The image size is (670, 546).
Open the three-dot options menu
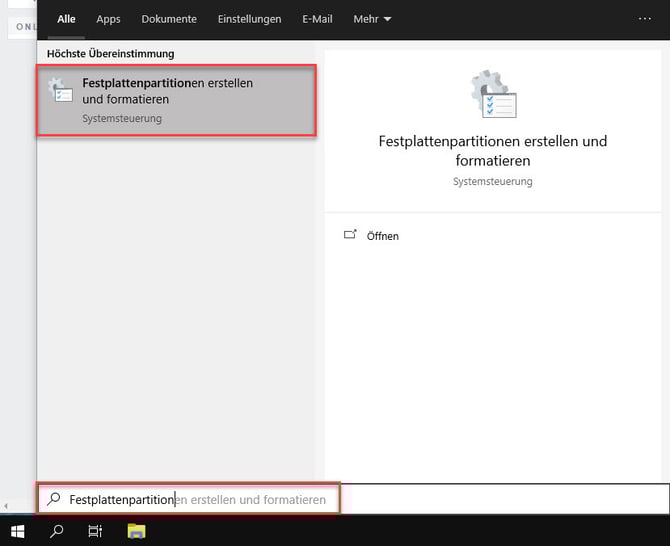(644, 19)
